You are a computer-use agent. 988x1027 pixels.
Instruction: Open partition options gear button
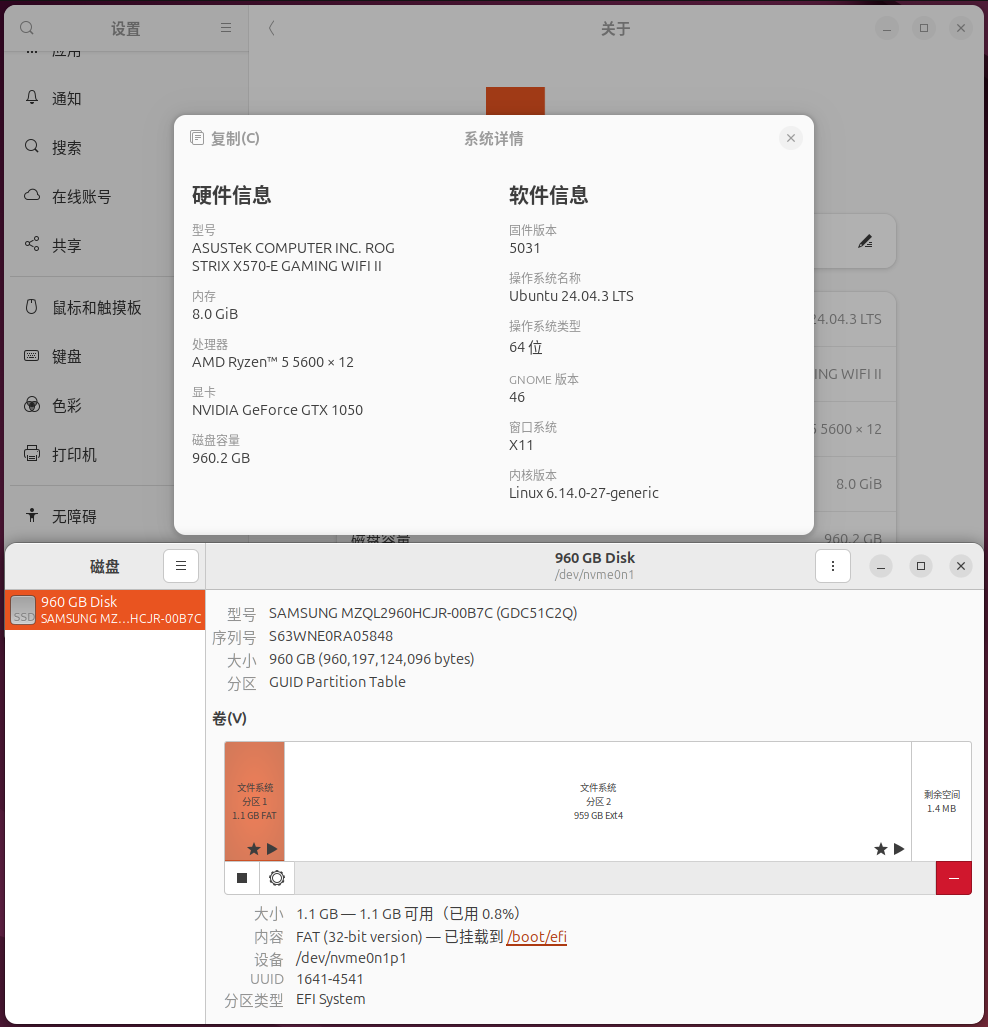(277, 878)
